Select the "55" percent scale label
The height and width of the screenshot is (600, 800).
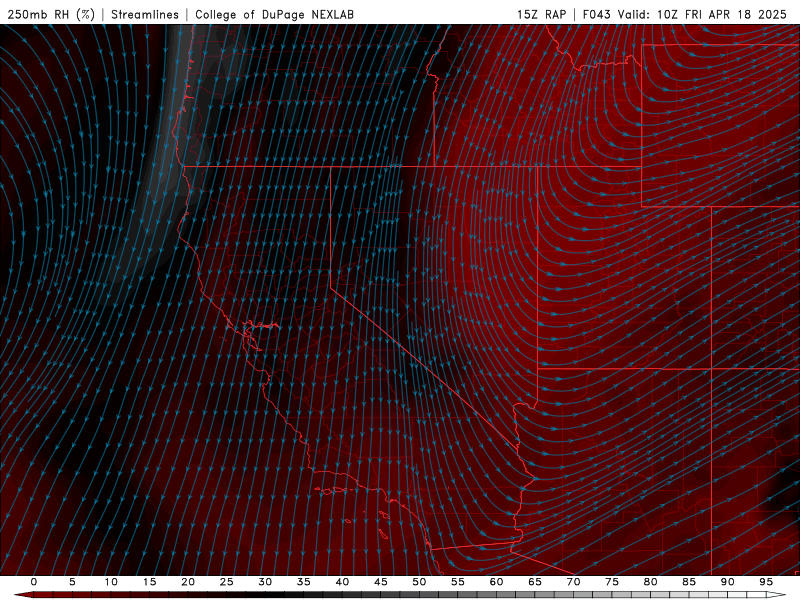(x=458, y=582)
